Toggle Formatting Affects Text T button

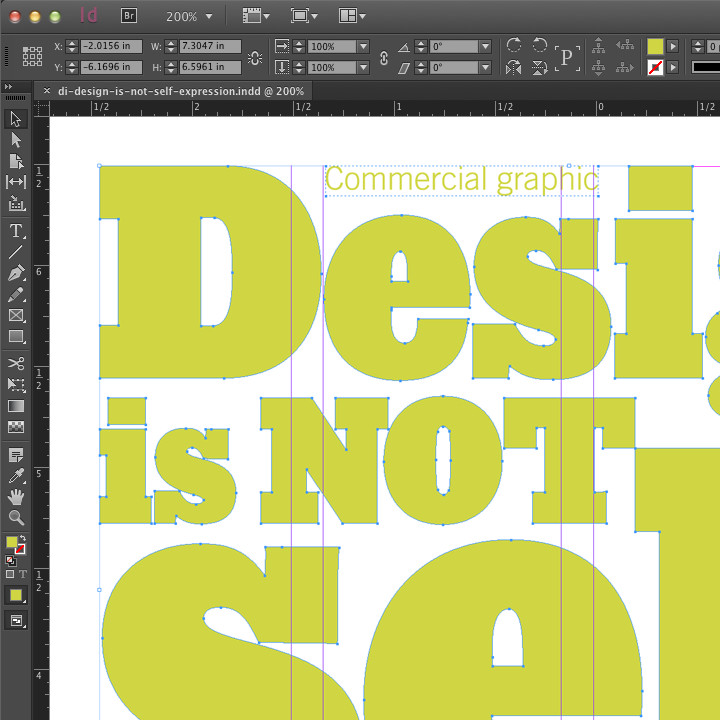click(x=22, y=574)
